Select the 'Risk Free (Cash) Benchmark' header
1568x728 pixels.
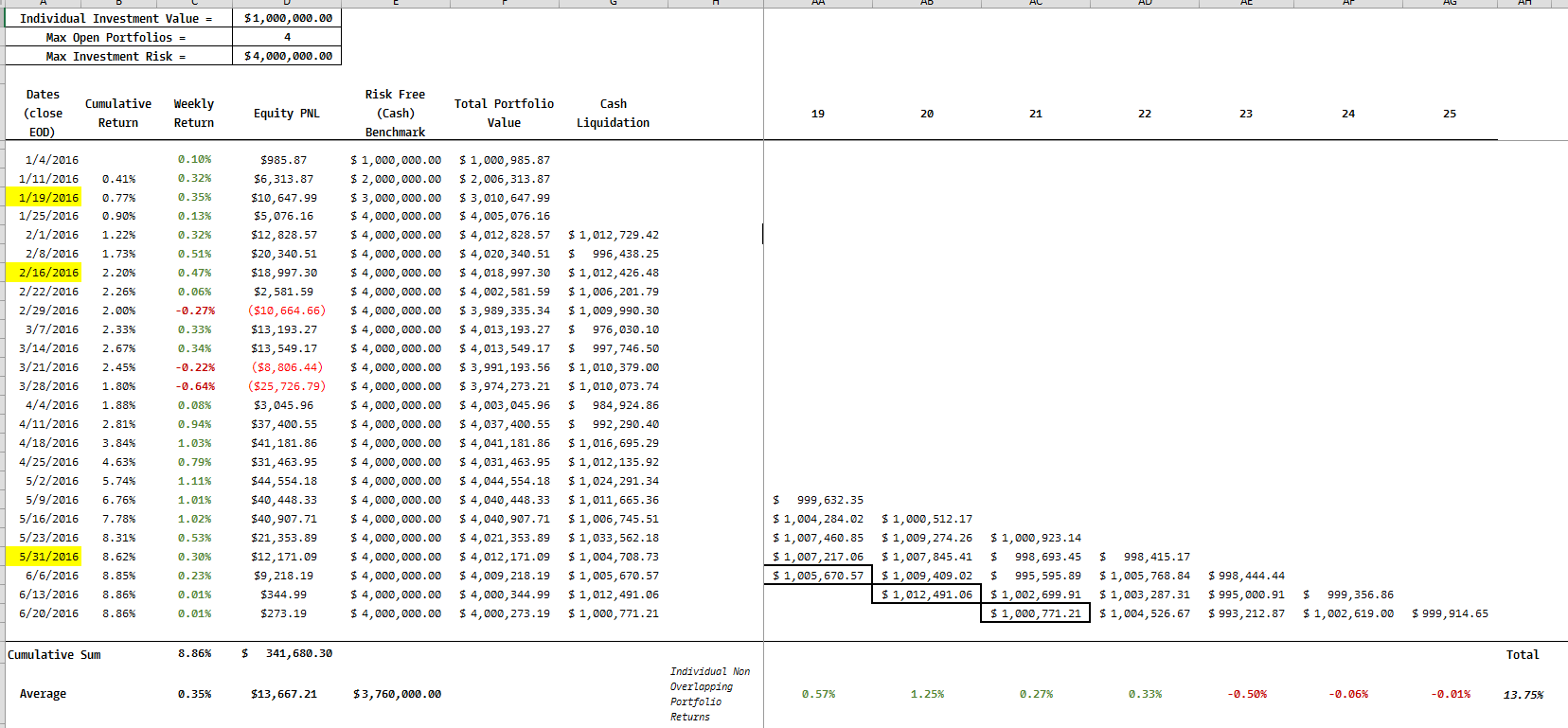396,113
